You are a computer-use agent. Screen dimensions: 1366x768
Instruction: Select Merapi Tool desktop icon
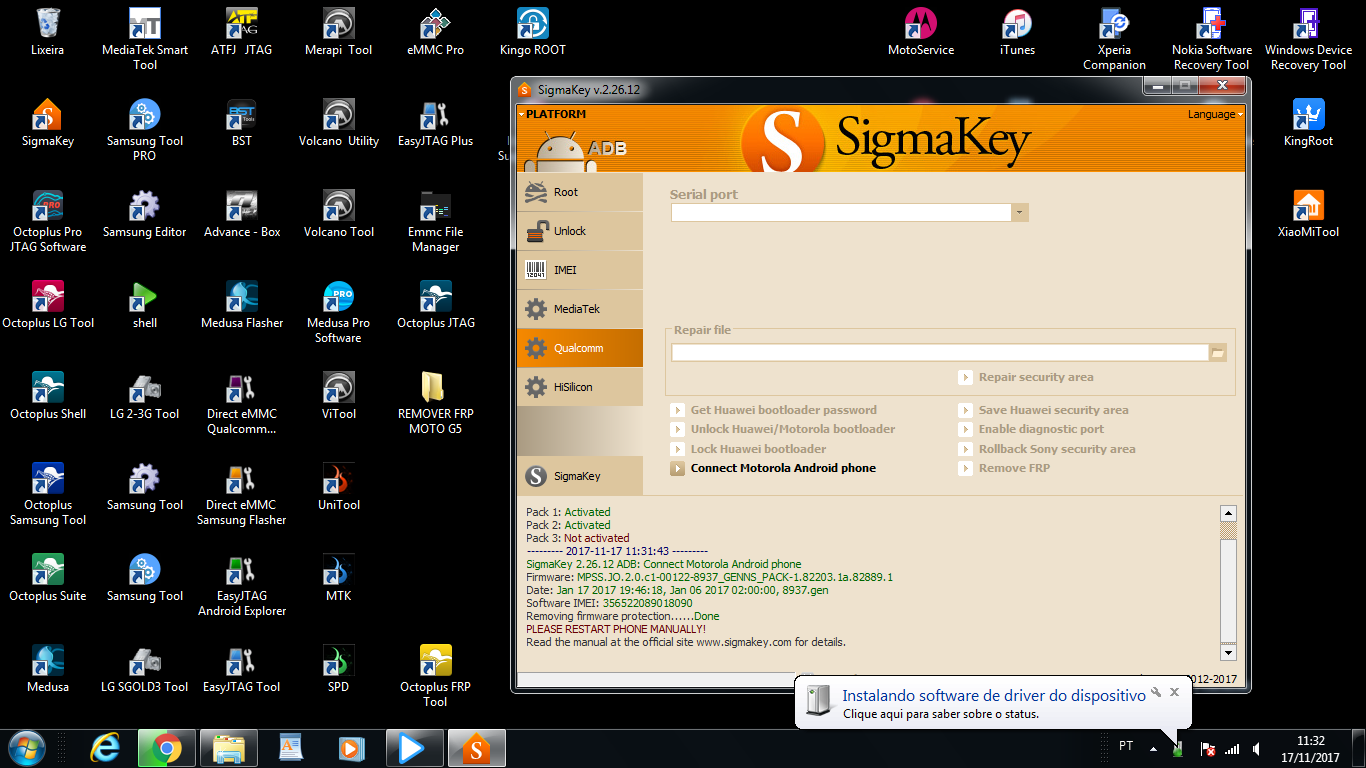pos(339,31)
